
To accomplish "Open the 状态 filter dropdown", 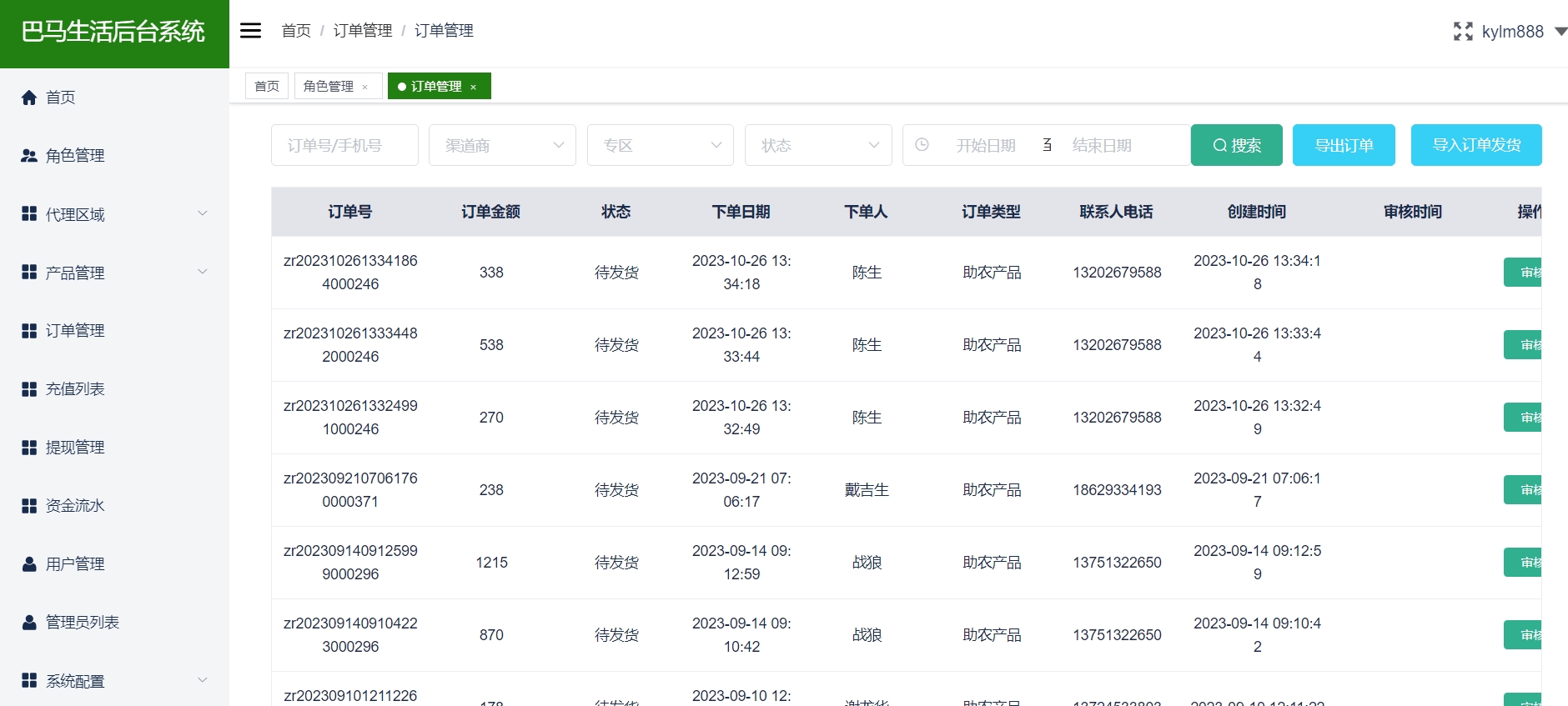I will click(818, 145).
